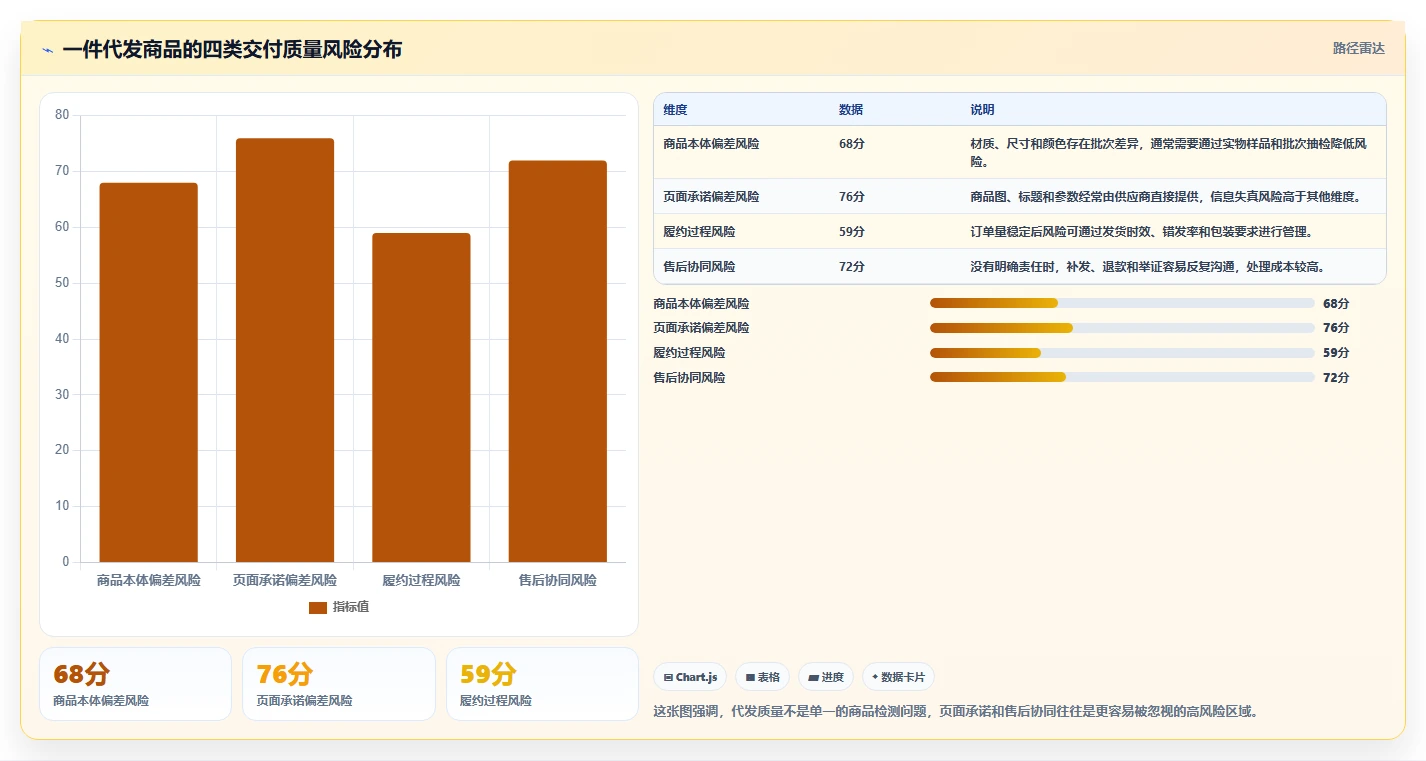Click the 68分 value in table
This screenshot has height=761, width=1426.
(852, 144)
